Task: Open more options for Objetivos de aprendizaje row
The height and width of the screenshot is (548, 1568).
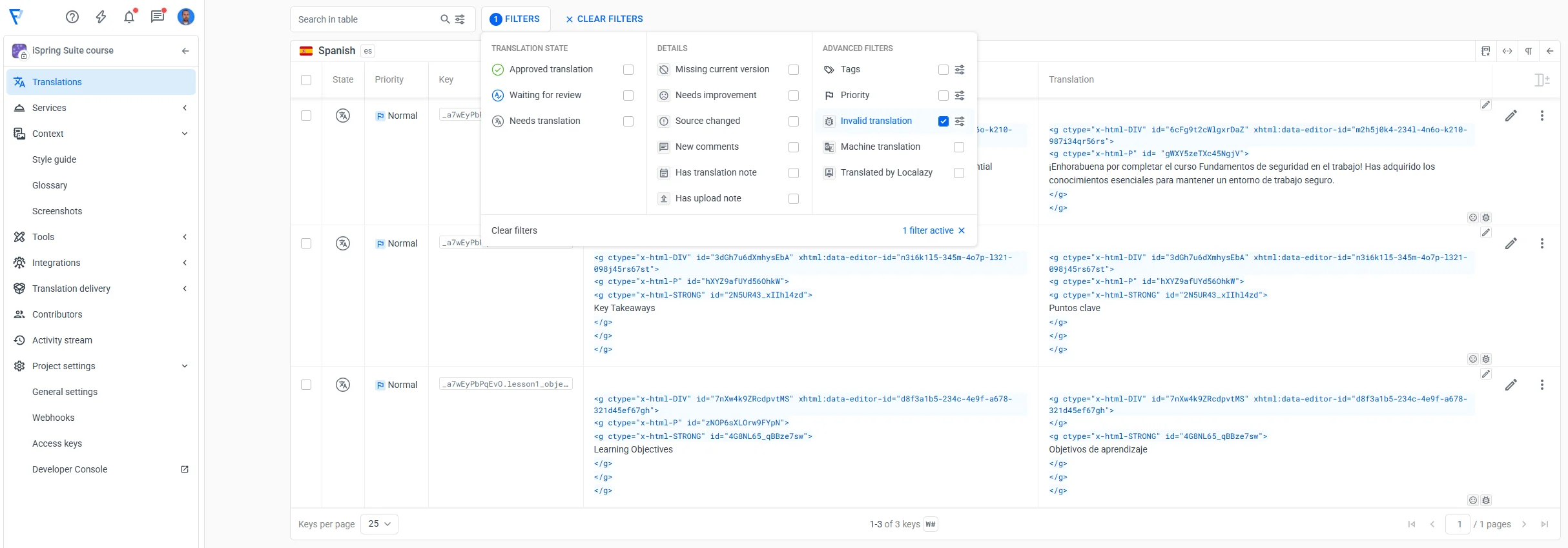Action: coord(1542,385)
